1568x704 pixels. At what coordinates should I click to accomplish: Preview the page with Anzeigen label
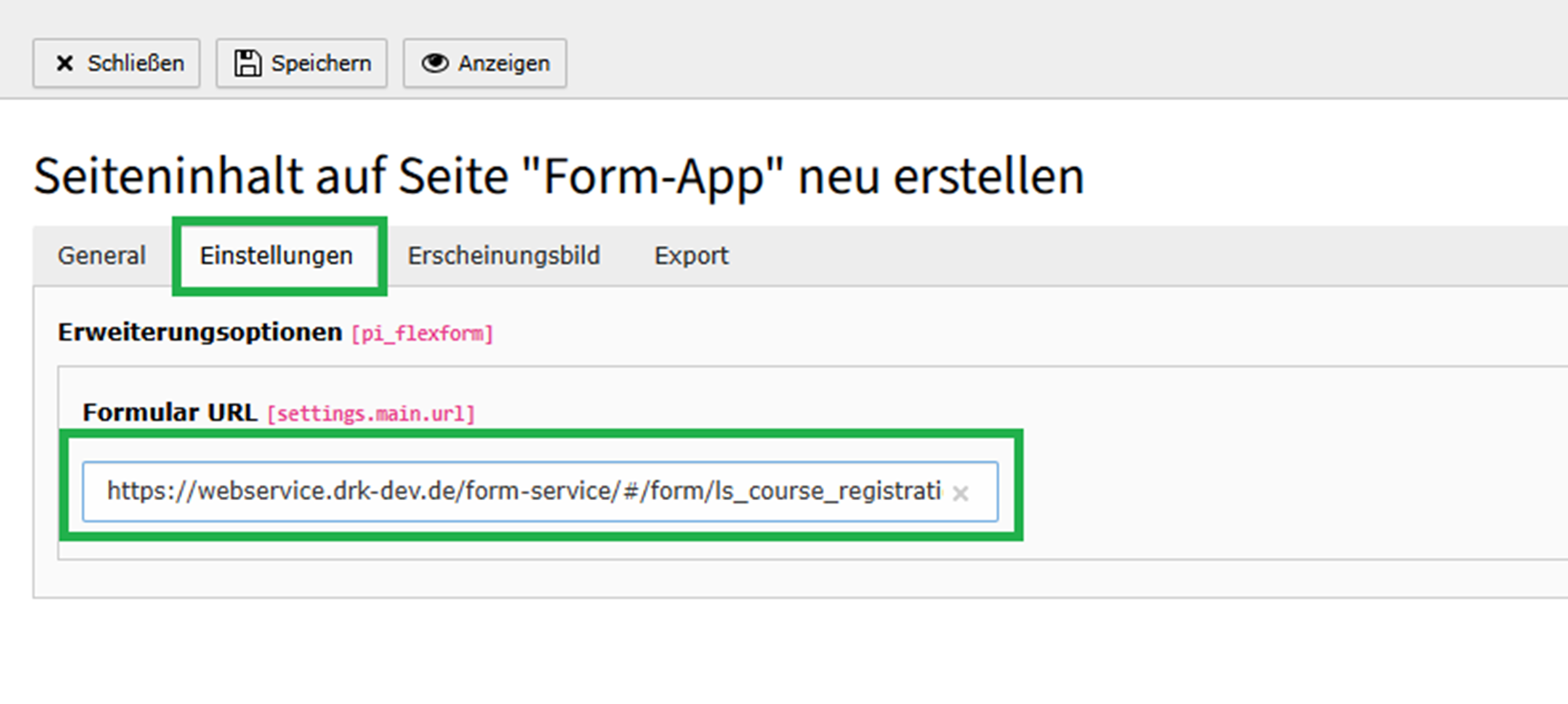point(504,64)
